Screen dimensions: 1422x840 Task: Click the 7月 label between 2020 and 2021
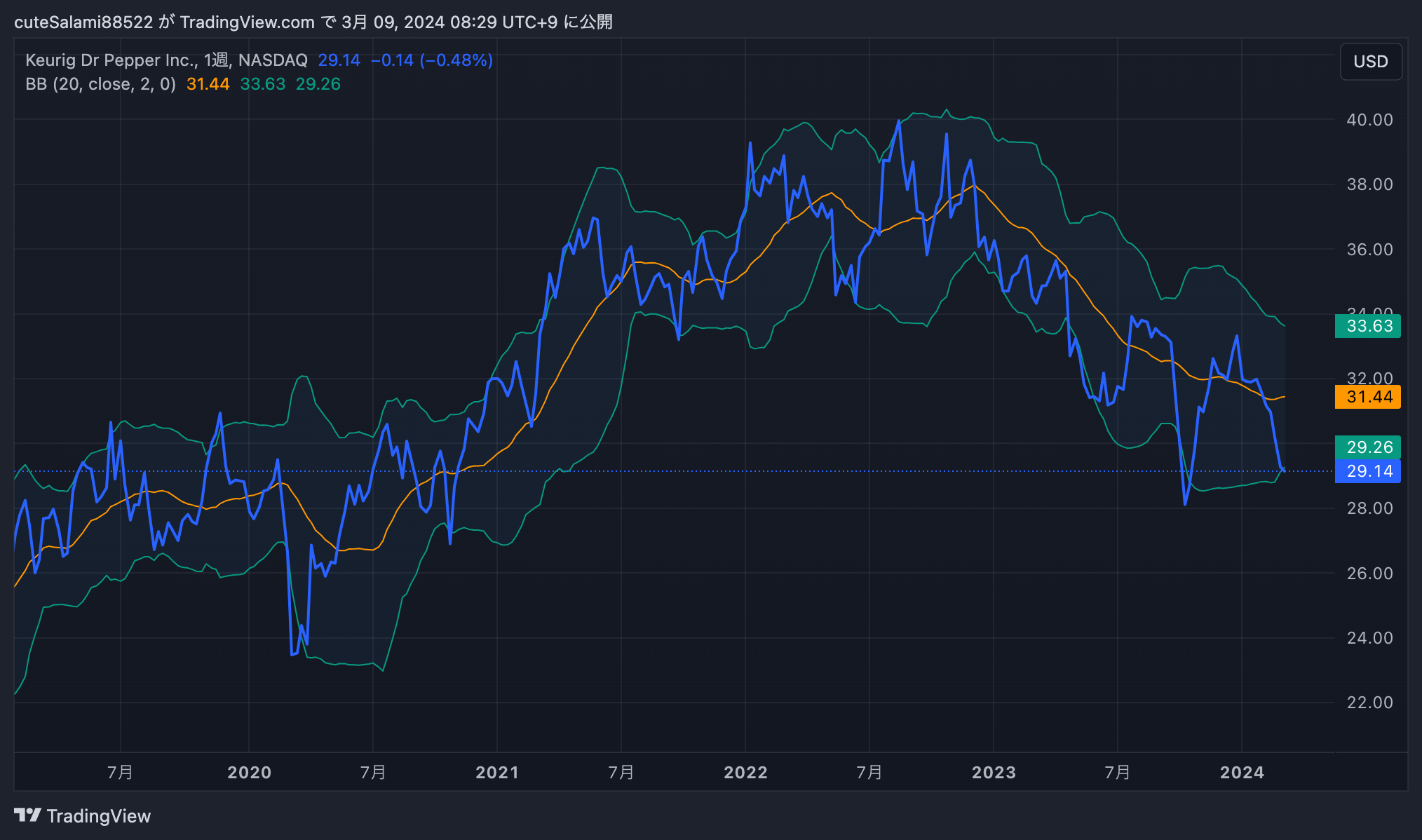pos(373,773)
